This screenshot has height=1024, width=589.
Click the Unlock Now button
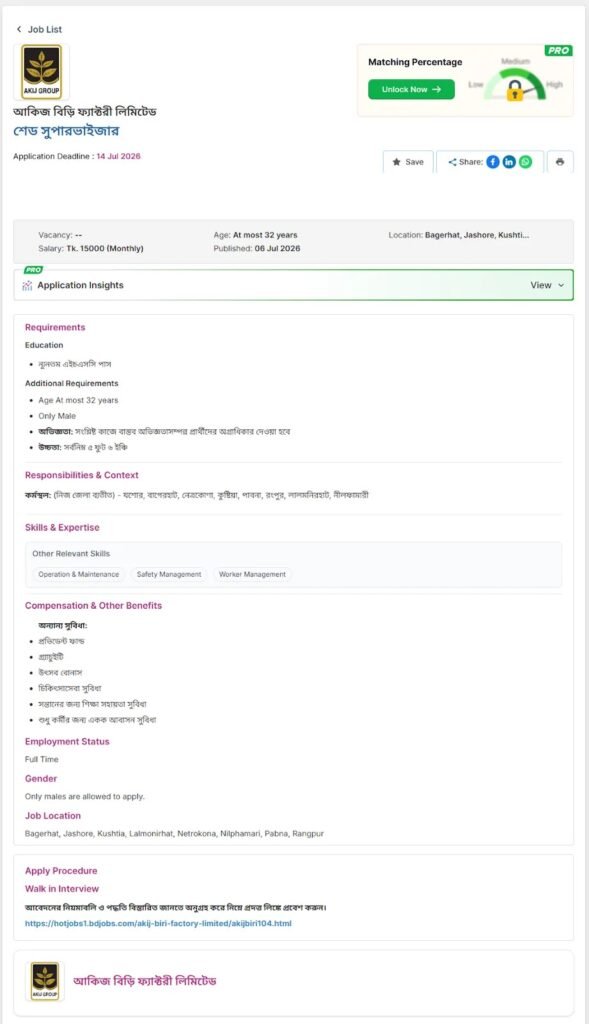click(411, 89)
